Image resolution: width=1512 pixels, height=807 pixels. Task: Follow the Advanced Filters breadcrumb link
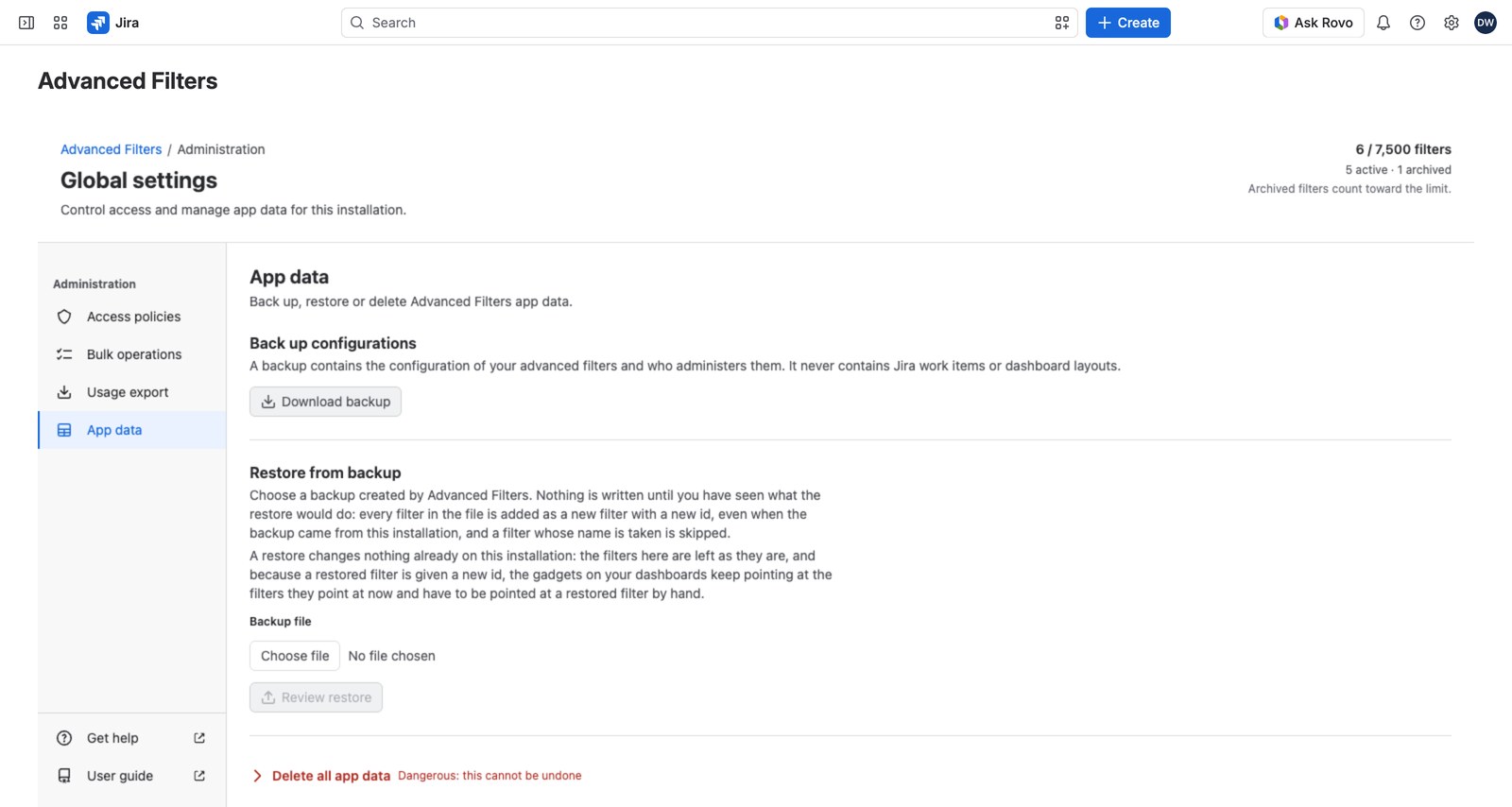pyautogui.click(x=112, y=149)
